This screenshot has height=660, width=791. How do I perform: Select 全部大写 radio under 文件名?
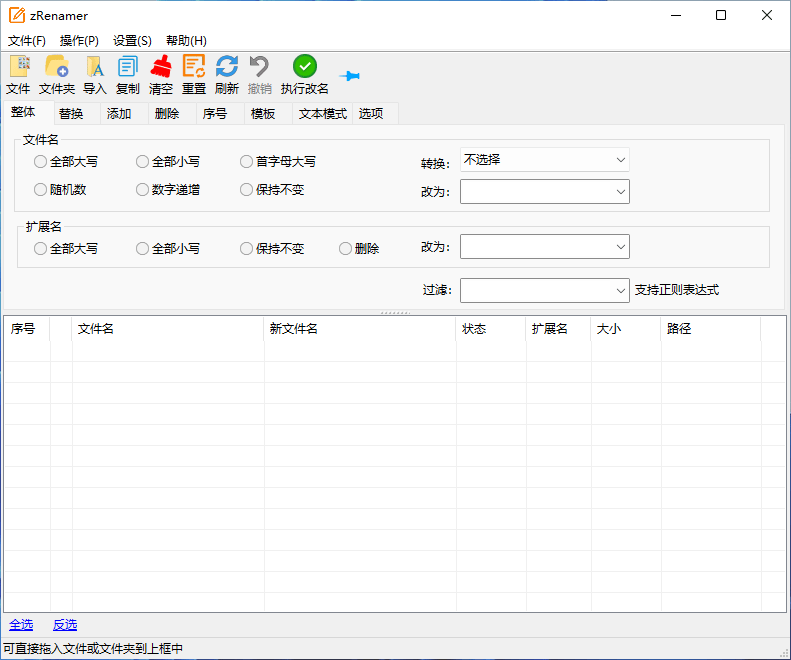pos(41,161)
